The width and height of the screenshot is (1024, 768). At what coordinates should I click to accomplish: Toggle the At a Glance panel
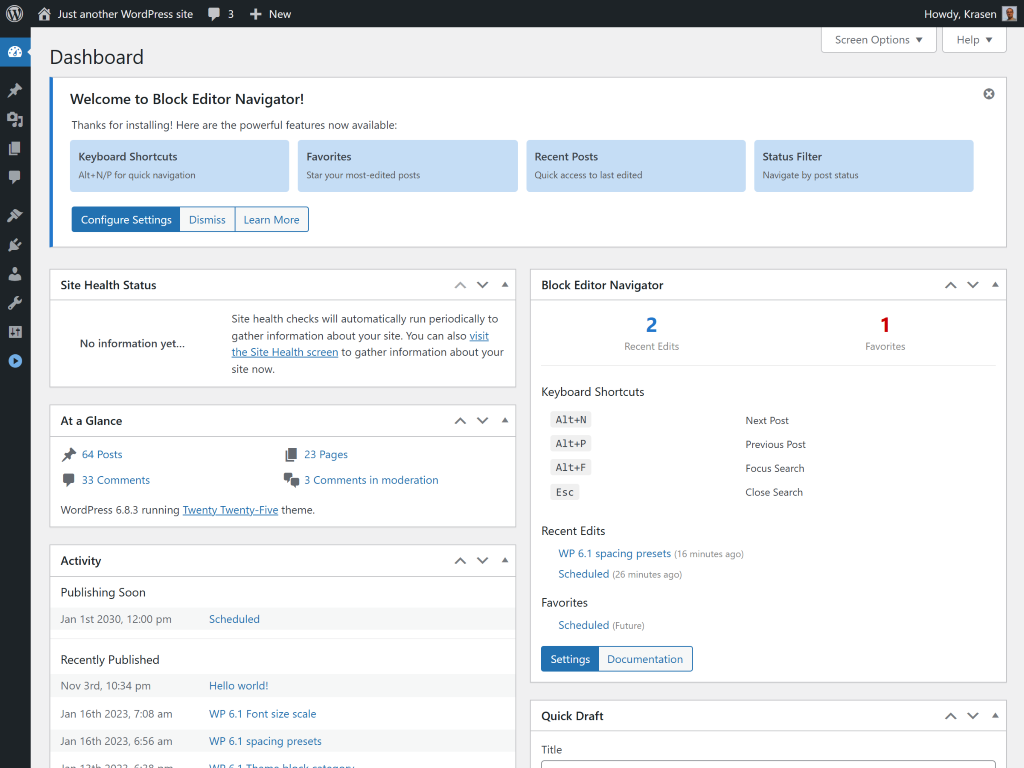(505, 421)
